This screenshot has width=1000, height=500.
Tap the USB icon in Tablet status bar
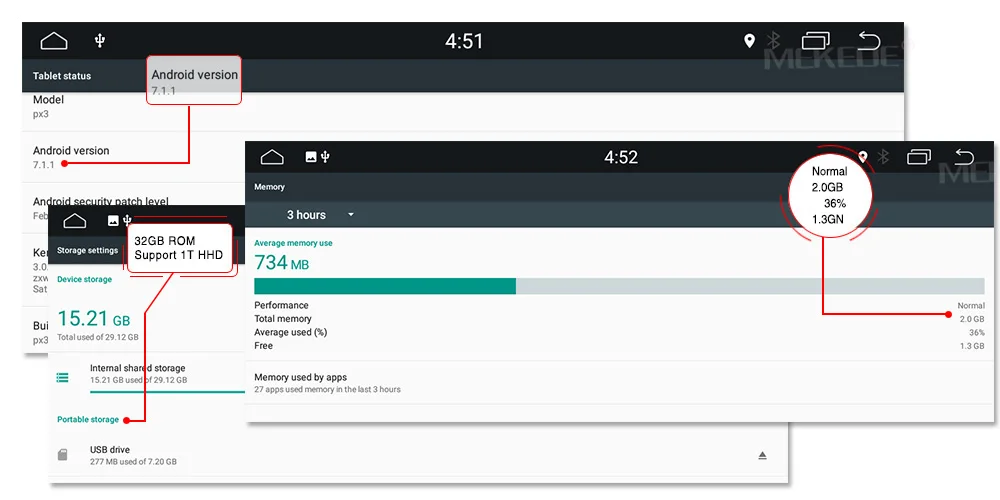(99, 41)
